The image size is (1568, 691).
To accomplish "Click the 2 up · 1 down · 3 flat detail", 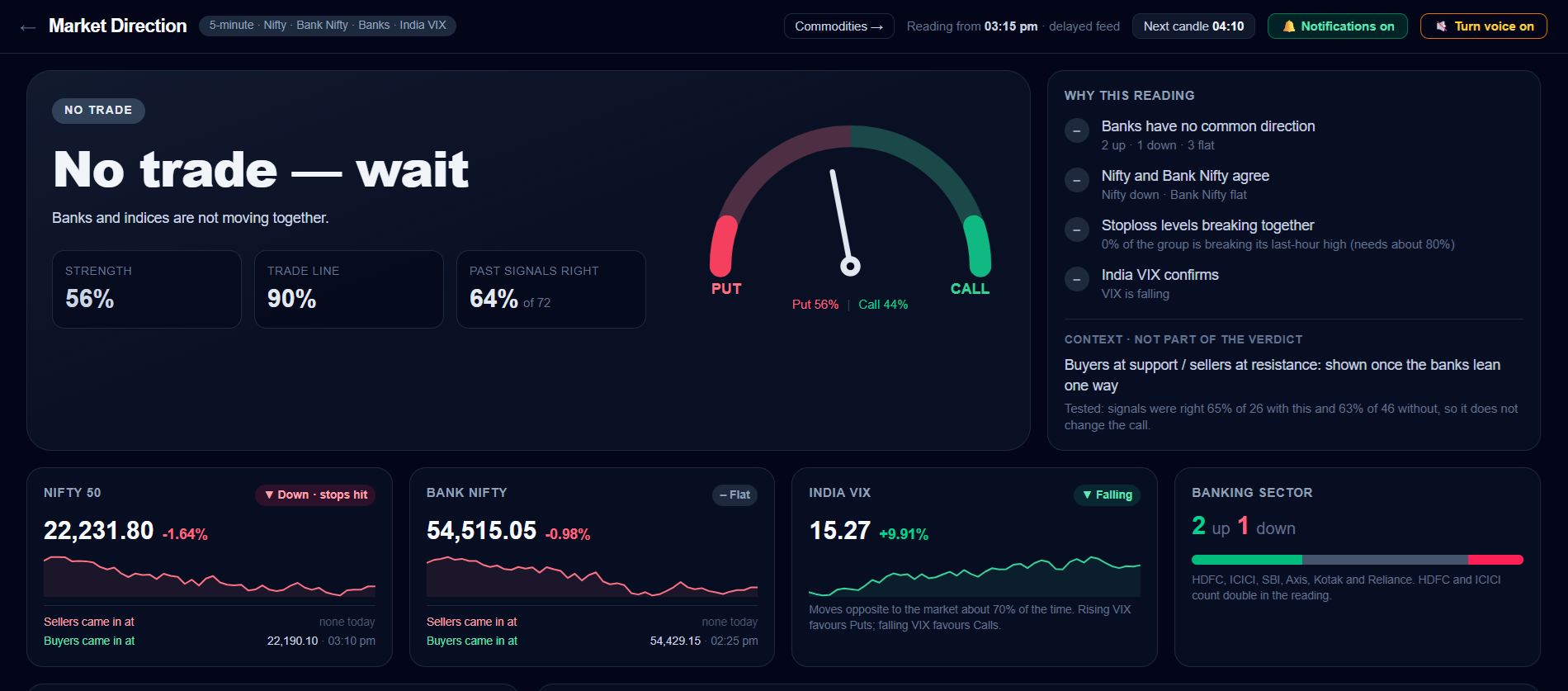I will coord(1158,145).
